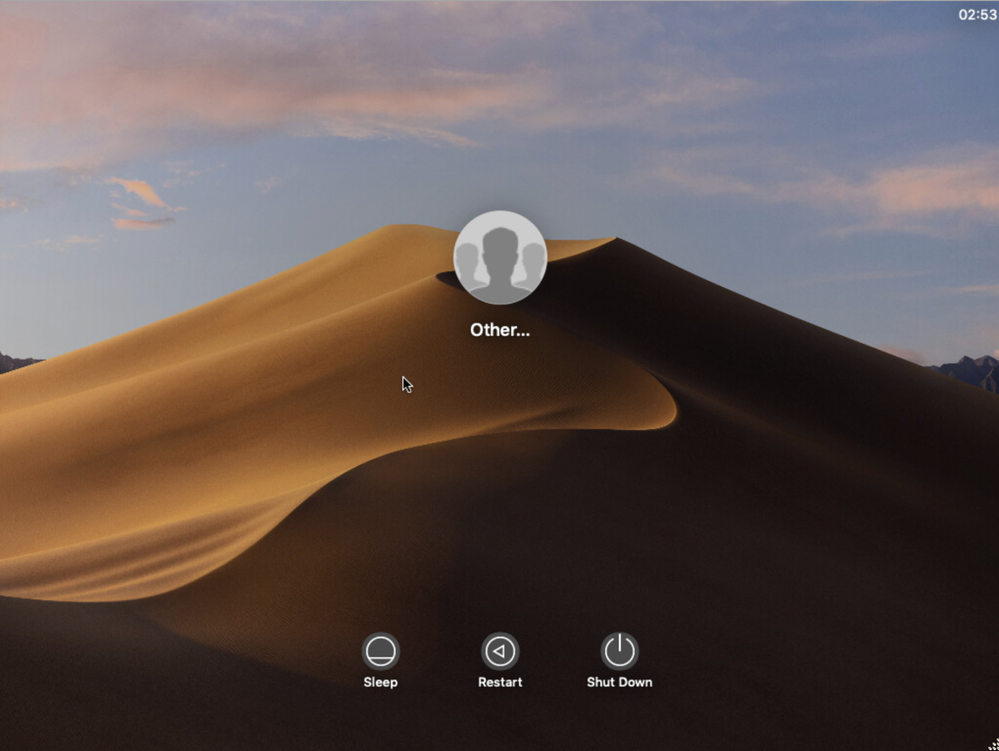Click the "Sleep" text label

coord(380,682)
